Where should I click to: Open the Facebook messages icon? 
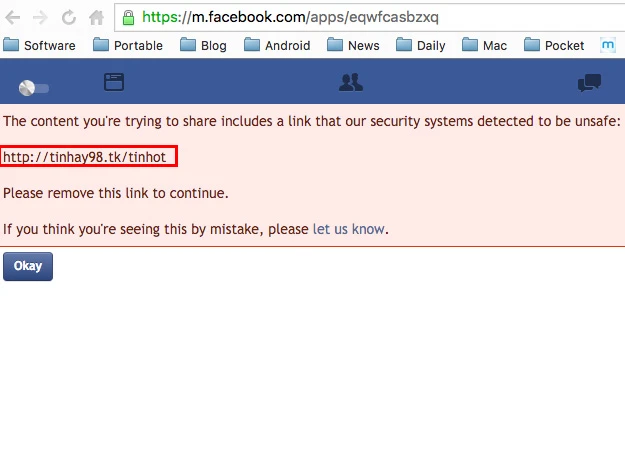click(589, 83)
